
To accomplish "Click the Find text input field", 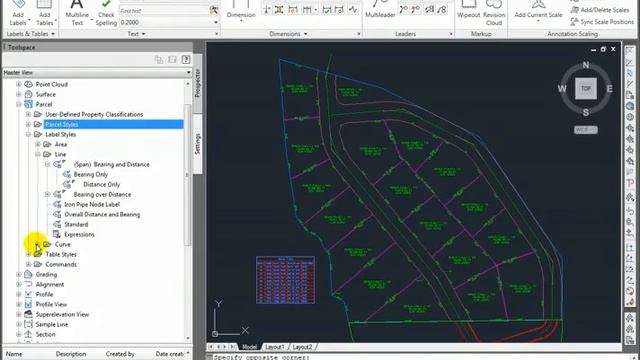I will [x=164, y=11].
